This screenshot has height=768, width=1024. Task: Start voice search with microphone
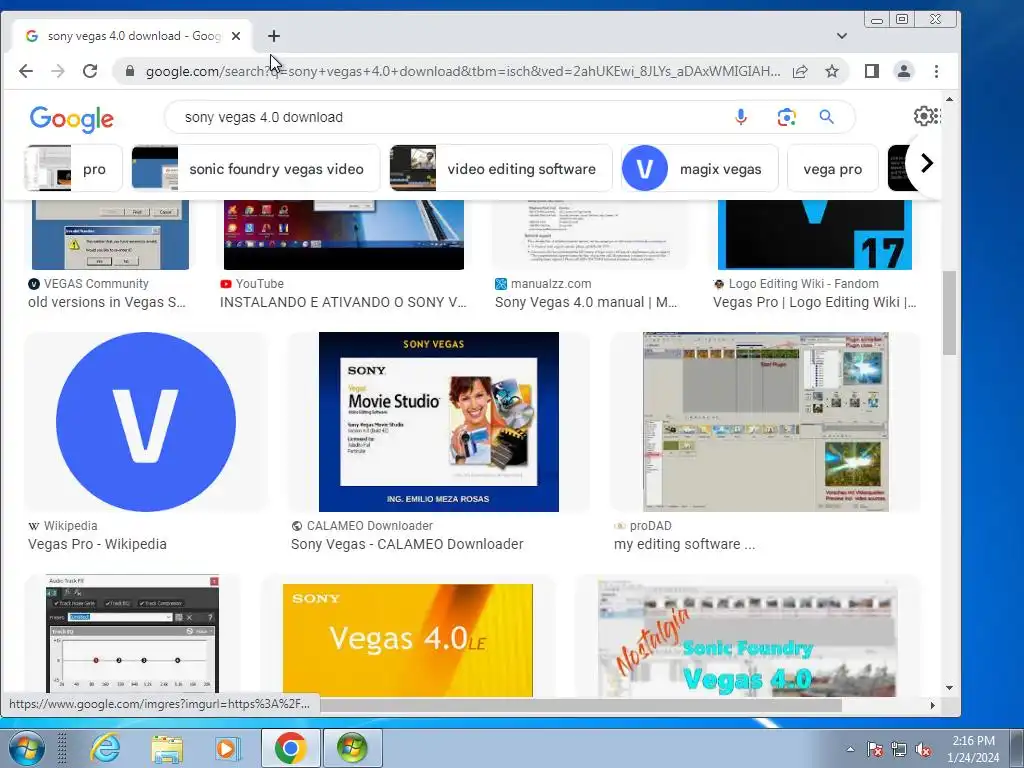[x=741, y=117]
